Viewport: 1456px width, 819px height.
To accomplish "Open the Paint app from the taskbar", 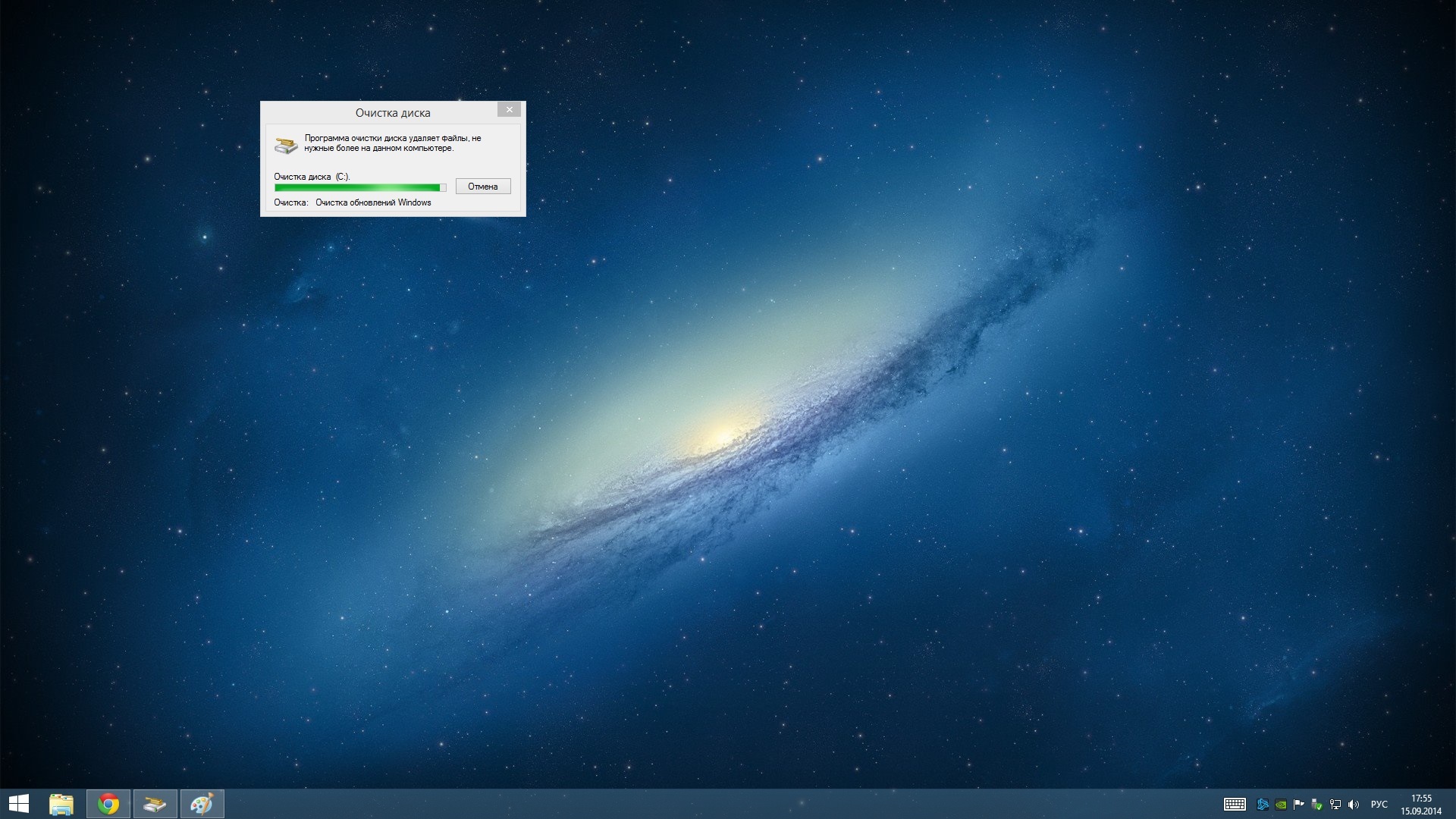I will (x=202, y=804).
